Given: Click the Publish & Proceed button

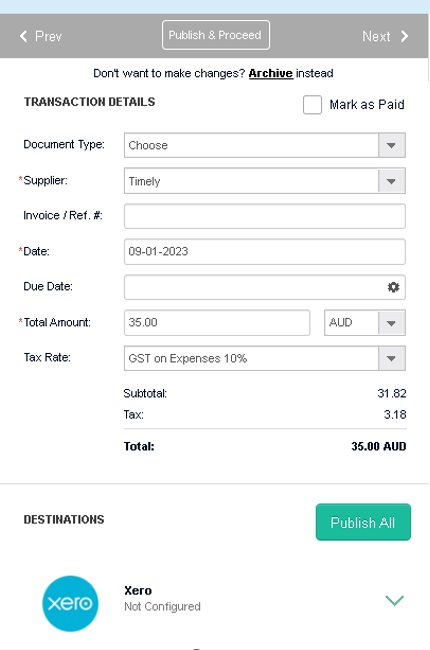Looking at the screenshot, I should coord(216,35).
